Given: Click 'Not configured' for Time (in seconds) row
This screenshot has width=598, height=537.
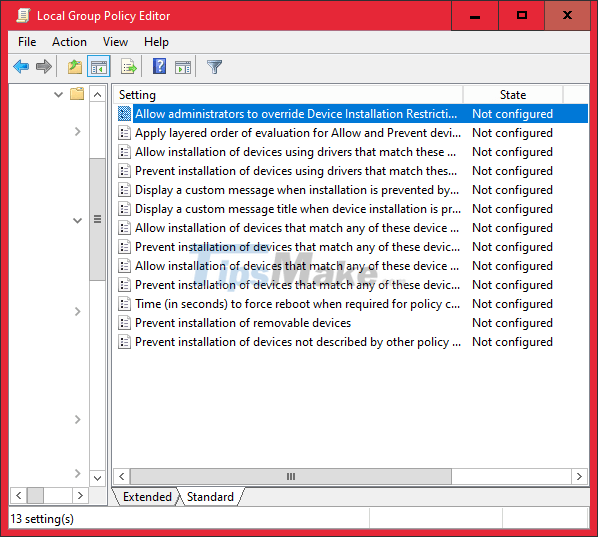Looking at the screenshot, I should click(x=513, y=304).
